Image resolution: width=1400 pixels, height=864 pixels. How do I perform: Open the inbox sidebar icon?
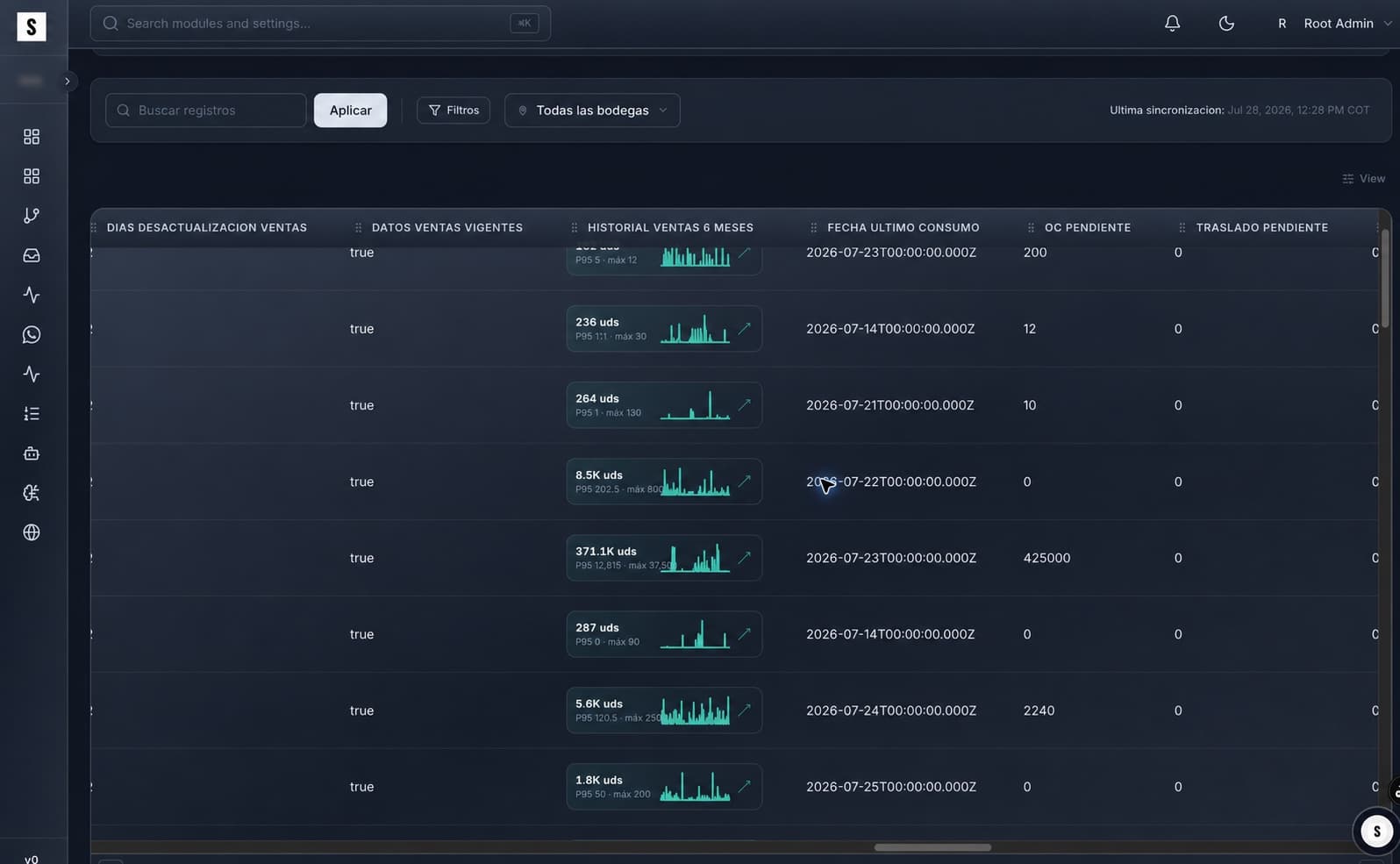pyautogui.click(x=32, y=255)
